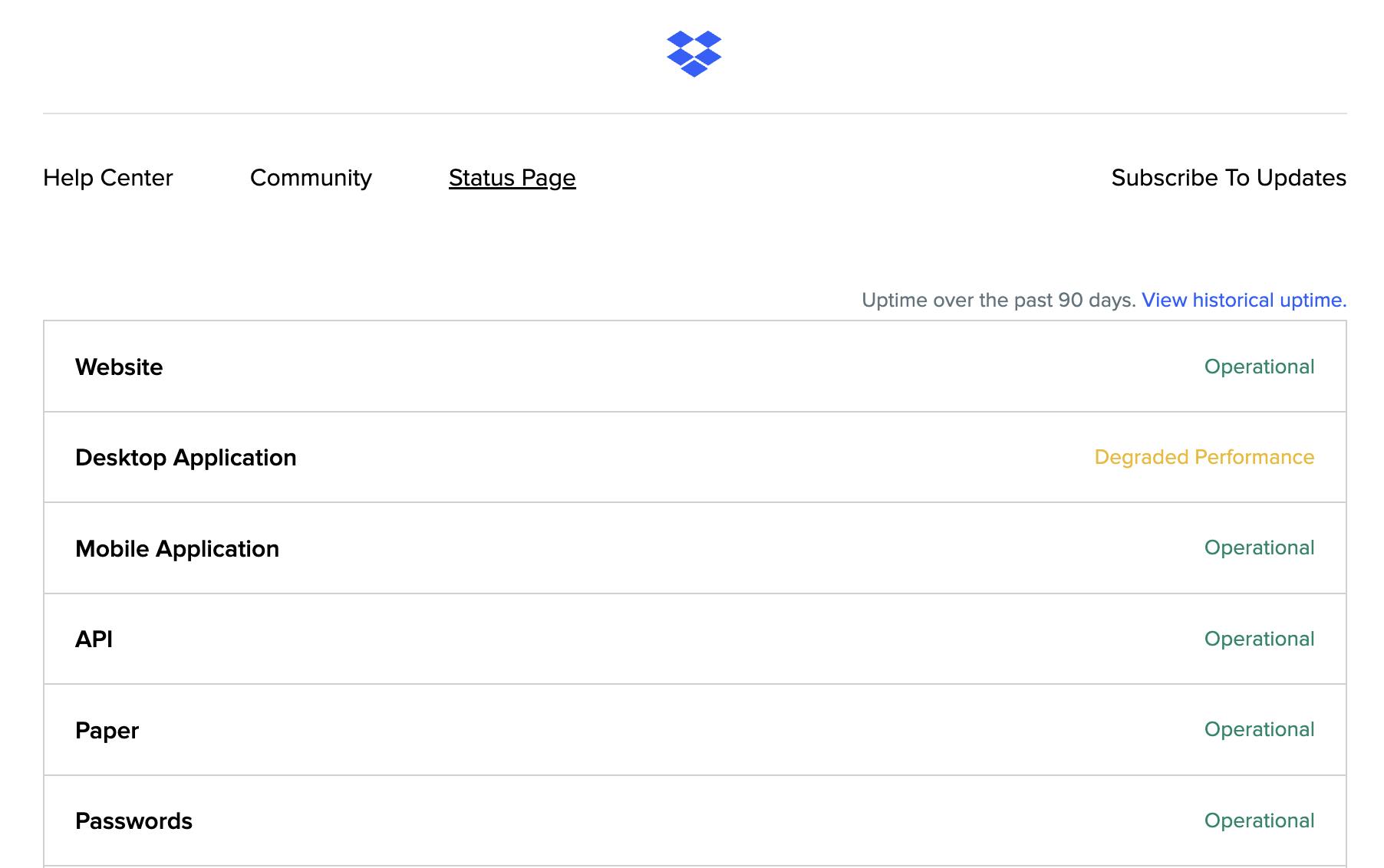1384x868 pixels.
Task: Select the Status Page nav item
Action: (x=512, y=178)
